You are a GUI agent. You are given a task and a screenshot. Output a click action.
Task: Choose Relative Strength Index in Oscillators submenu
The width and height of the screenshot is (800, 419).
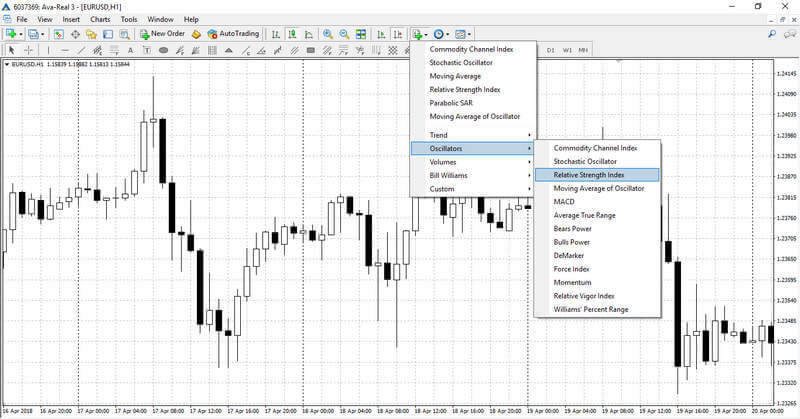coord(597,175)
